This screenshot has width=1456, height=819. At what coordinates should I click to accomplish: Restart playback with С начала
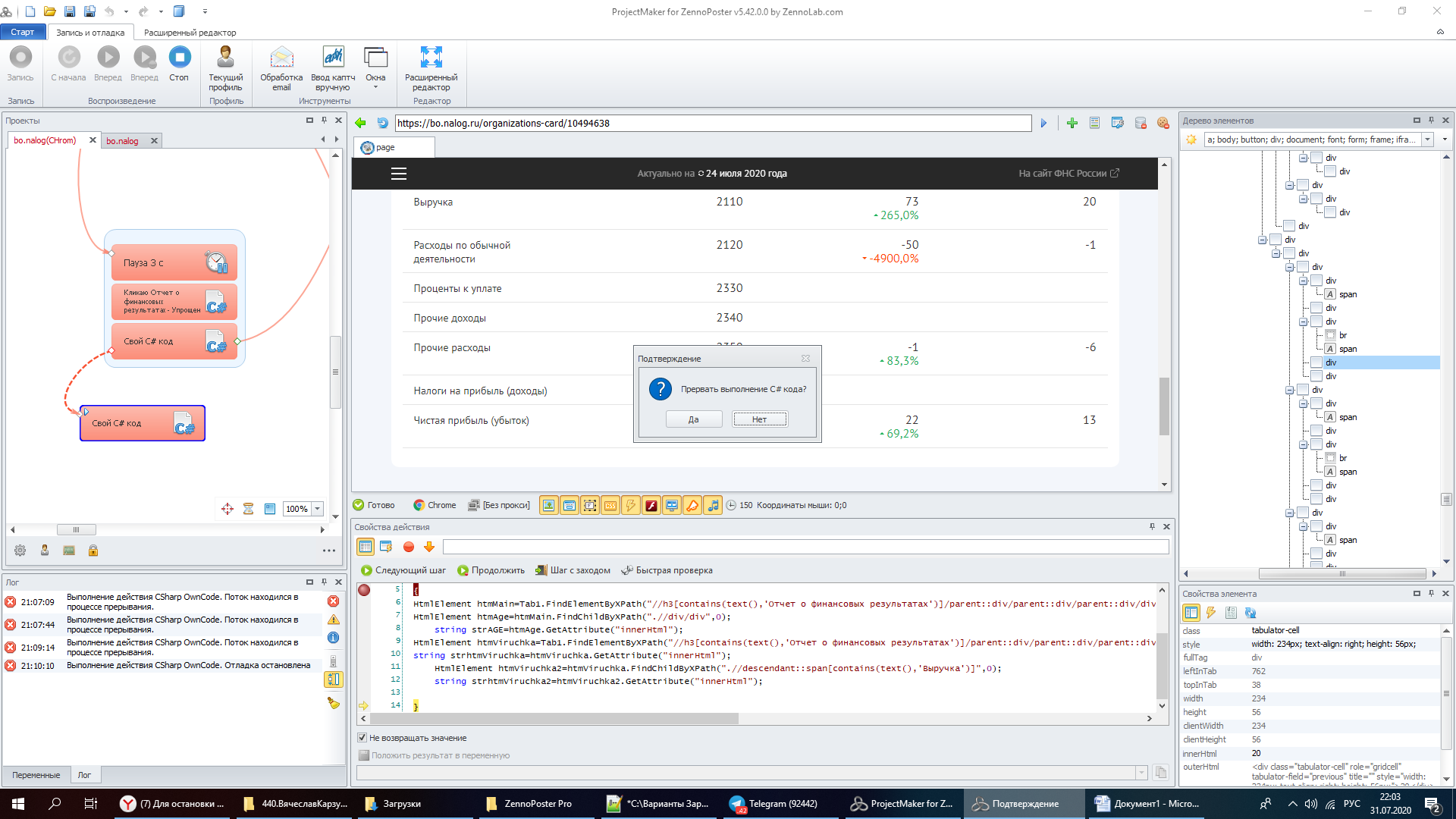(68, 64)
